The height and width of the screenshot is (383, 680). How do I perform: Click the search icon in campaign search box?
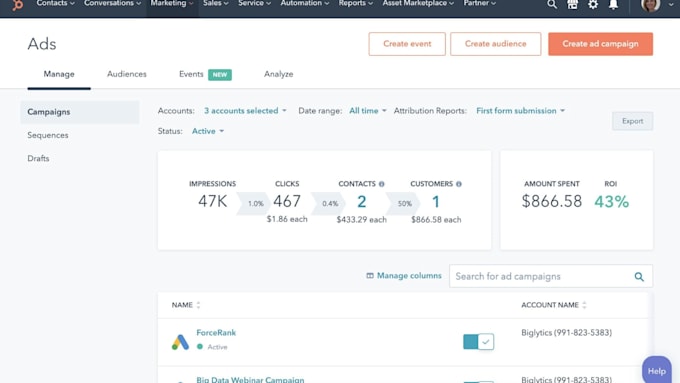(x=639, y=276)
